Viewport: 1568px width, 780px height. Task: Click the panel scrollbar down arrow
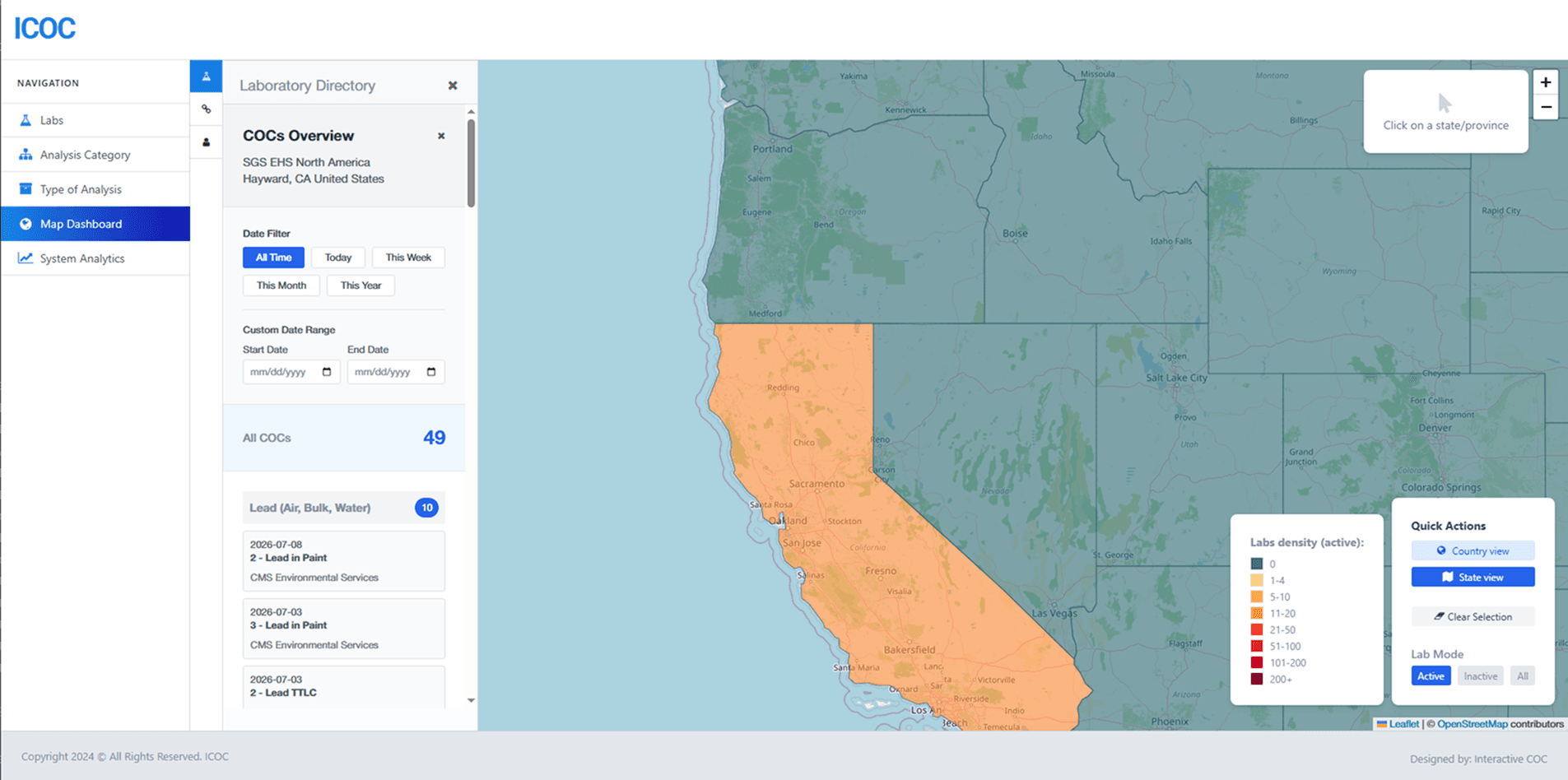click(471, 700)
